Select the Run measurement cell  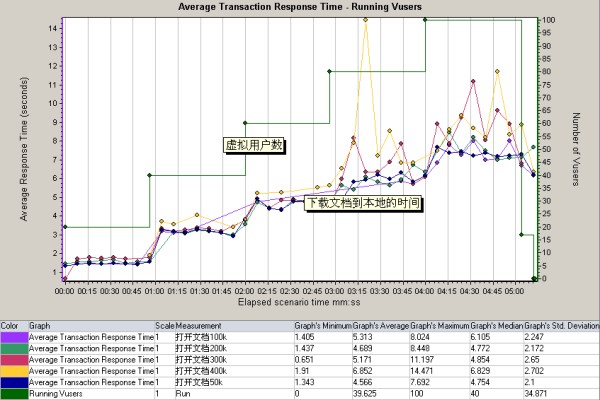pos(183,393)
